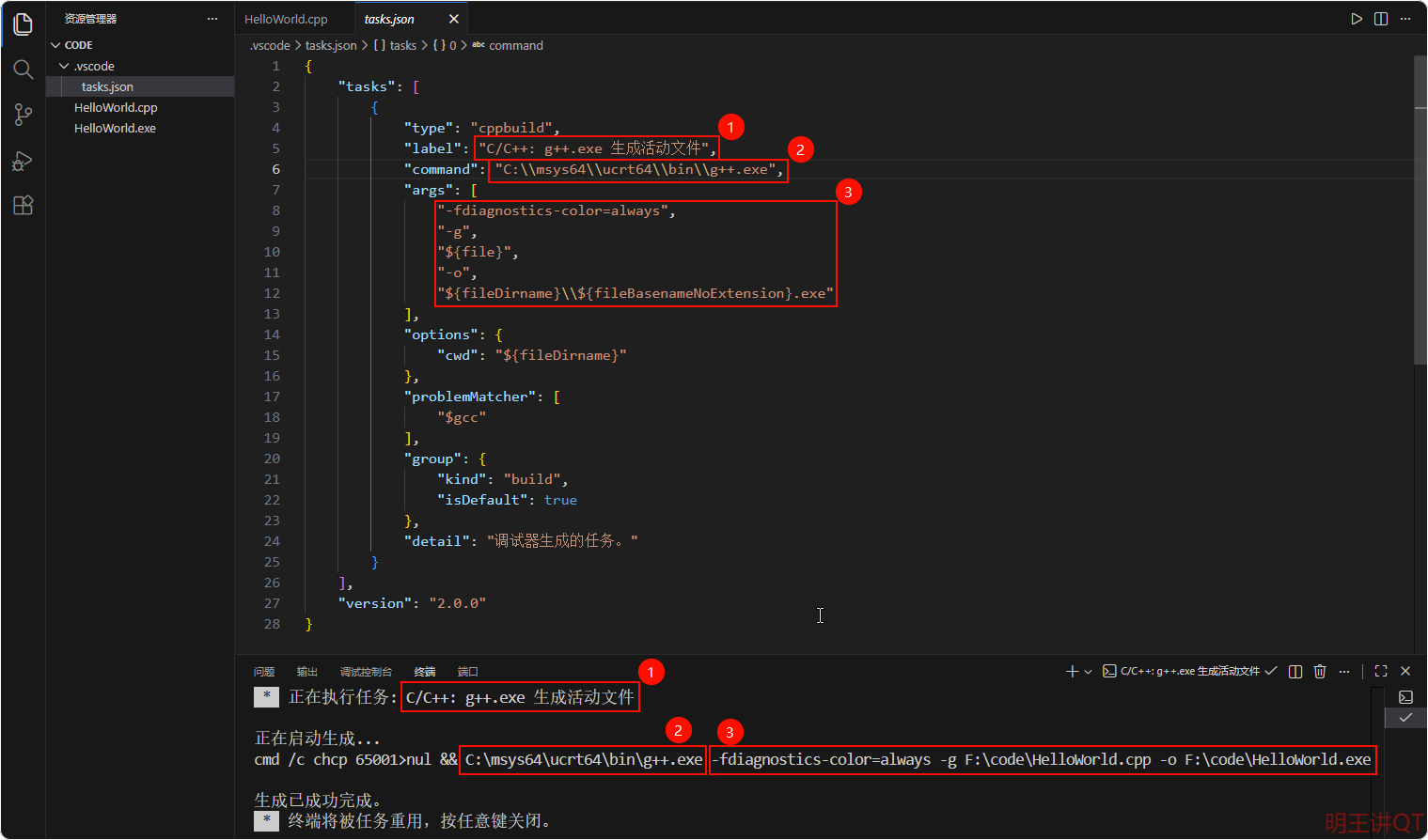Open the 输出 (Output) panel tab
1428x840 pixels.
coord(307,672)
